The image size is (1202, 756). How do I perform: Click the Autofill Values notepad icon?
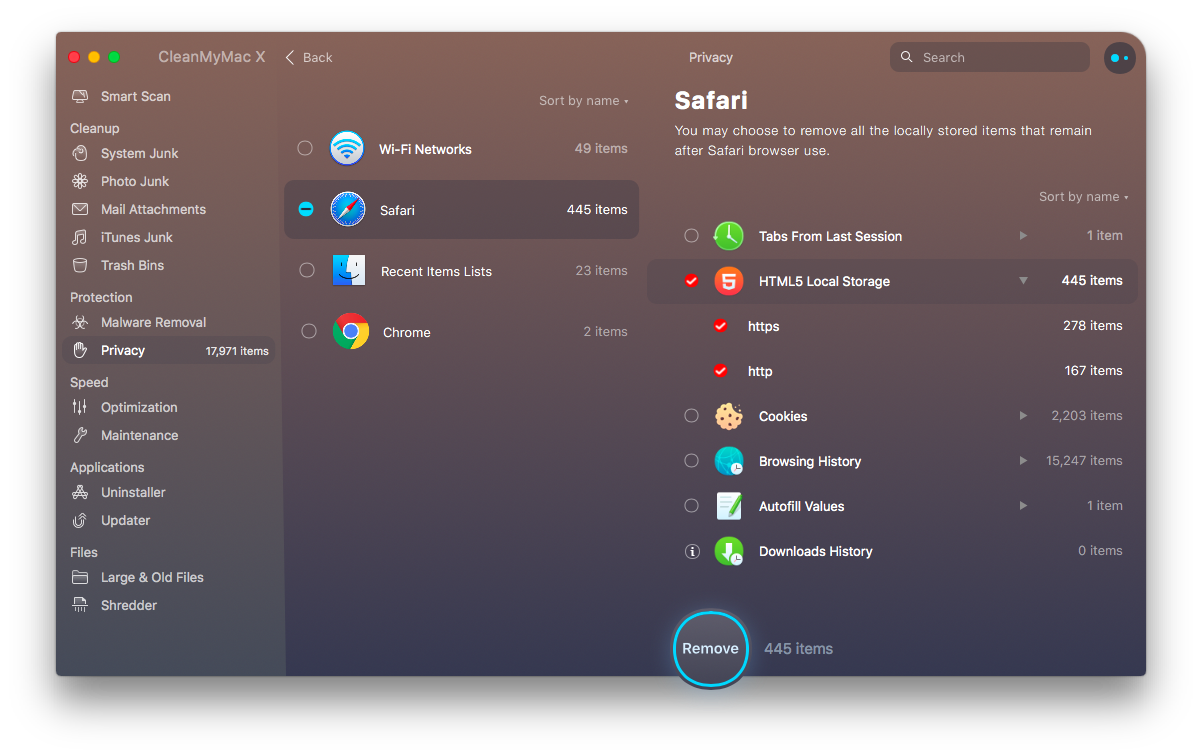pyautogui.click(x=729, y=506)
